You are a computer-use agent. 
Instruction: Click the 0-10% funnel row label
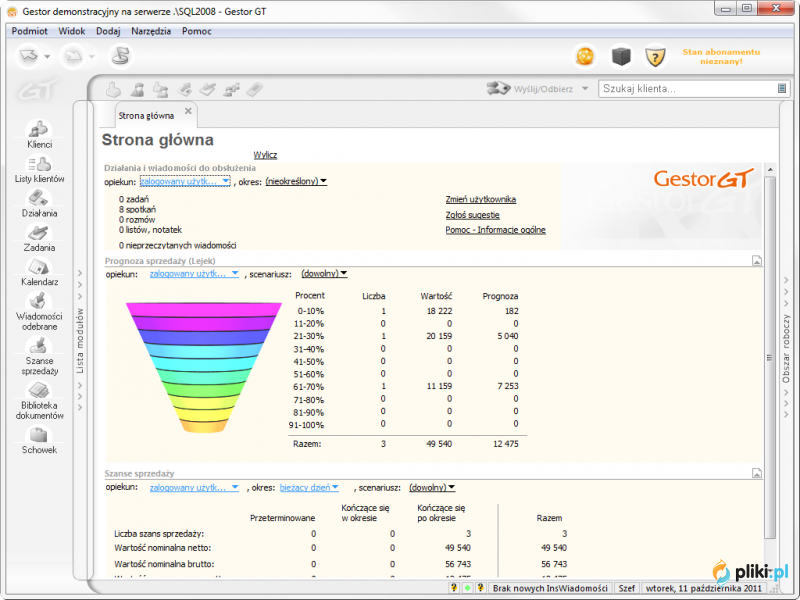(311, 311)
